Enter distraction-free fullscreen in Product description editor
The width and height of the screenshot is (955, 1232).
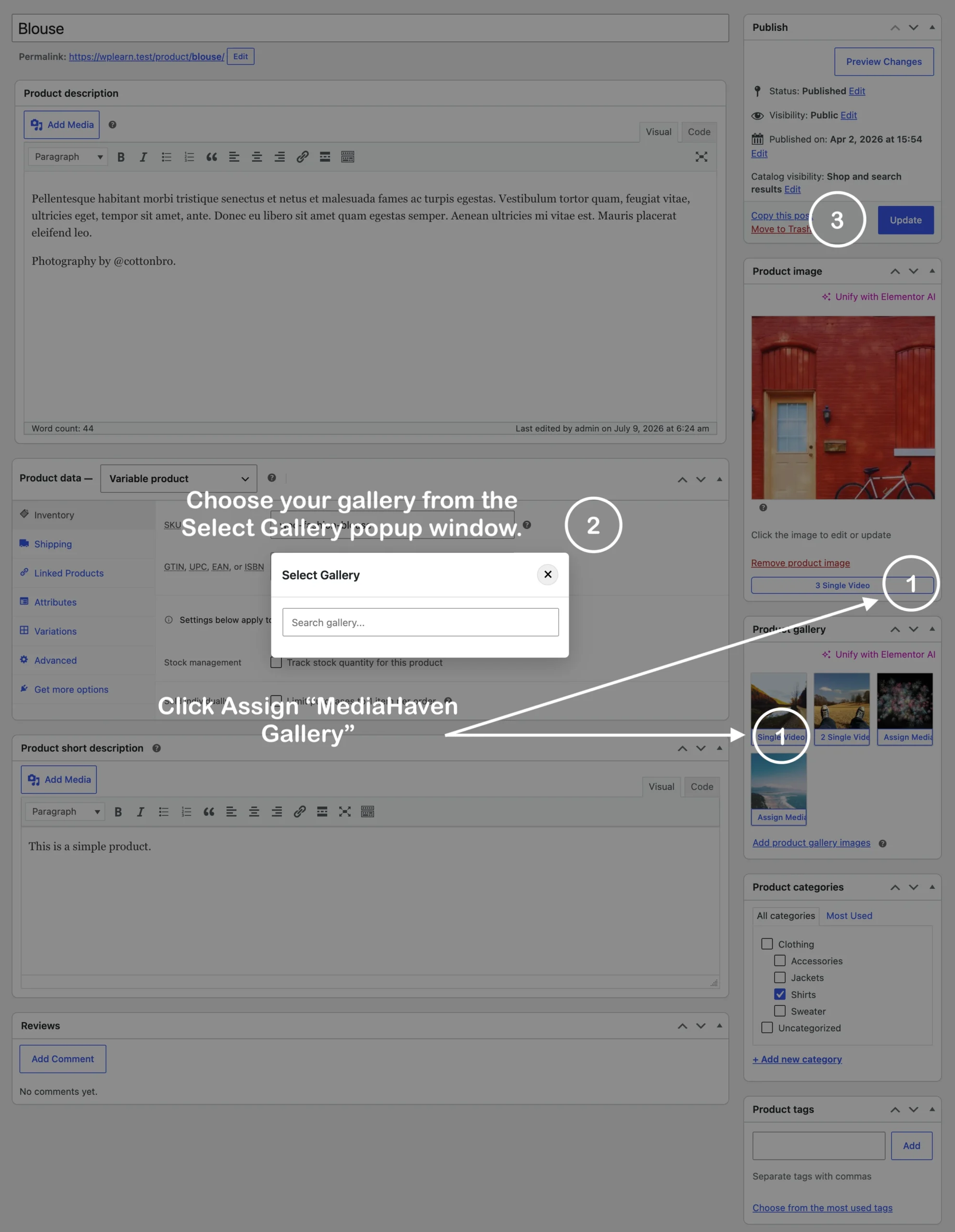point(701,157)
